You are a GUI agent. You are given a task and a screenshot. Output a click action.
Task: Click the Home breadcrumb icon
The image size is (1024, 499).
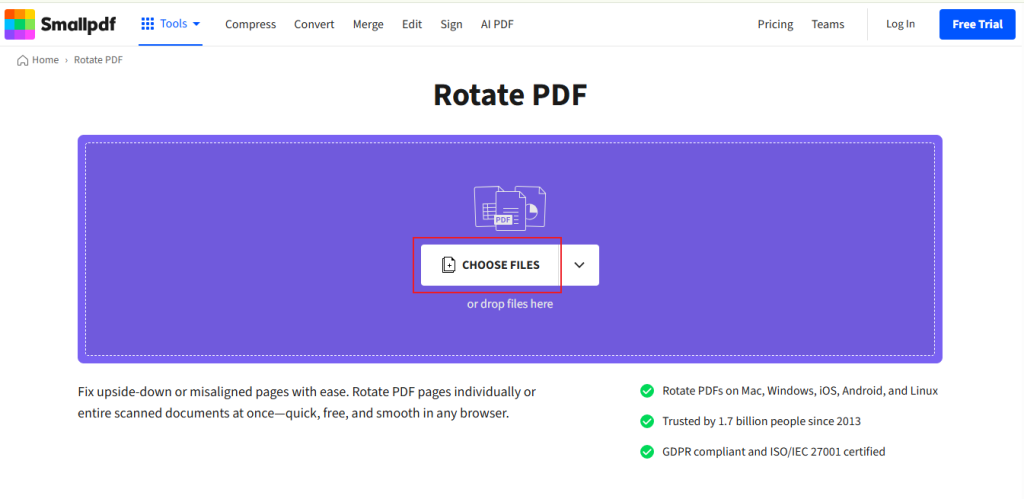[22, 60]
